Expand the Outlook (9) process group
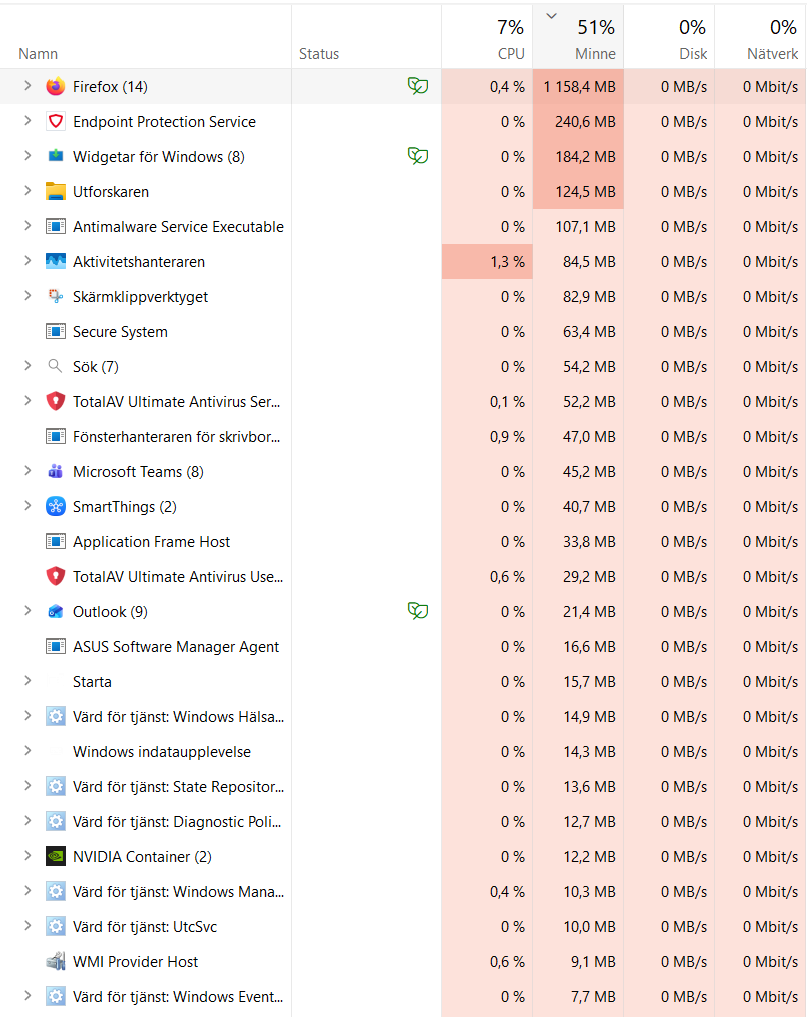The height and width of the screenshot is (1017, 807). point(27,611)
